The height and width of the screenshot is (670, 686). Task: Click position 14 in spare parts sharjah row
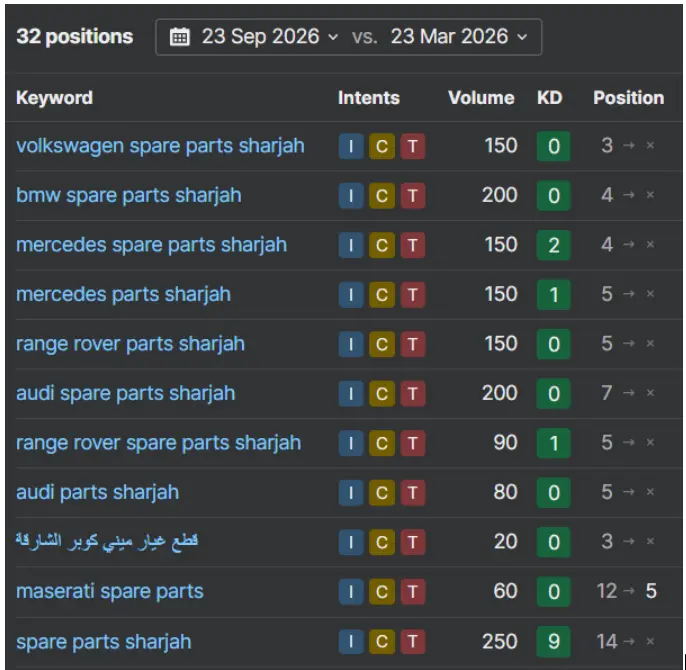click(x=606, y=642)
